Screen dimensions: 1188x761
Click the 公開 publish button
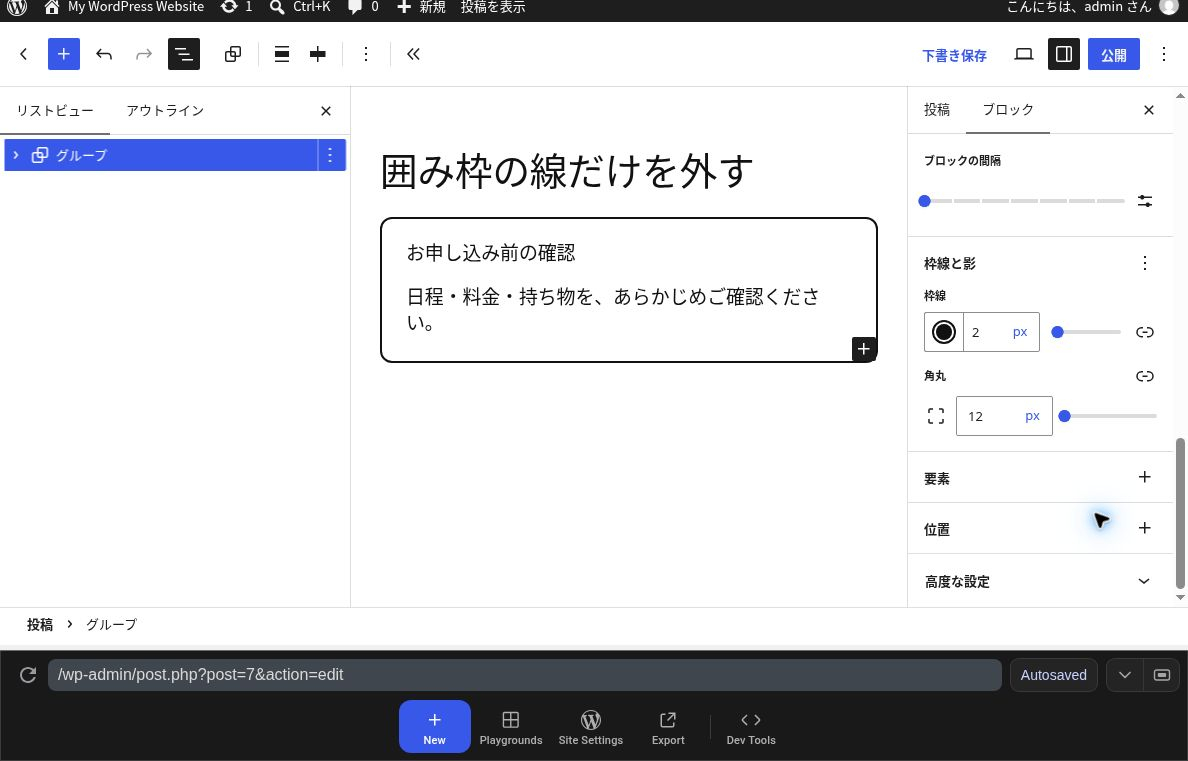point(1114,54)
